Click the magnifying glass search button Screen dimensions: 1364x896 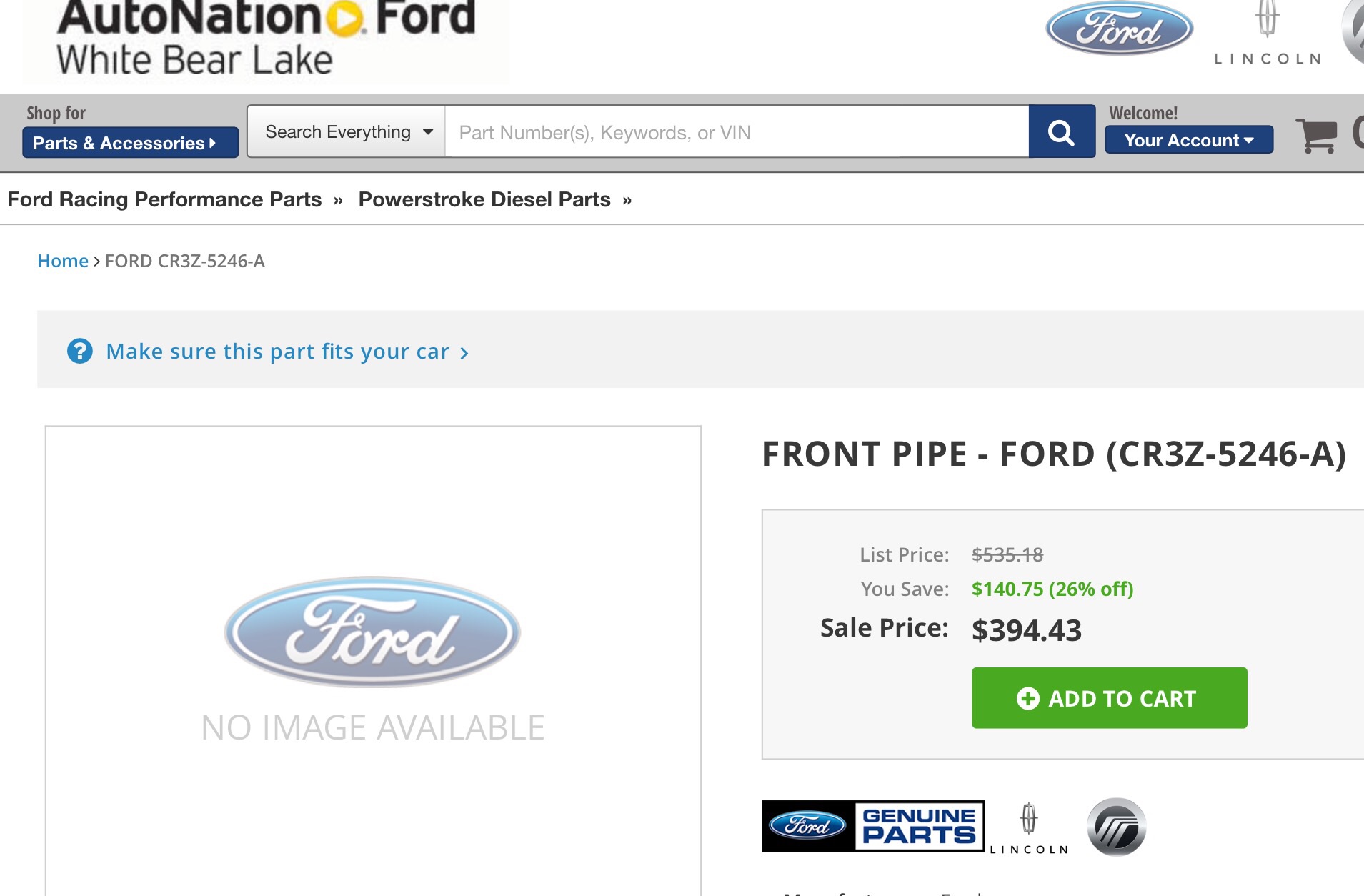tap(1061, 132)
